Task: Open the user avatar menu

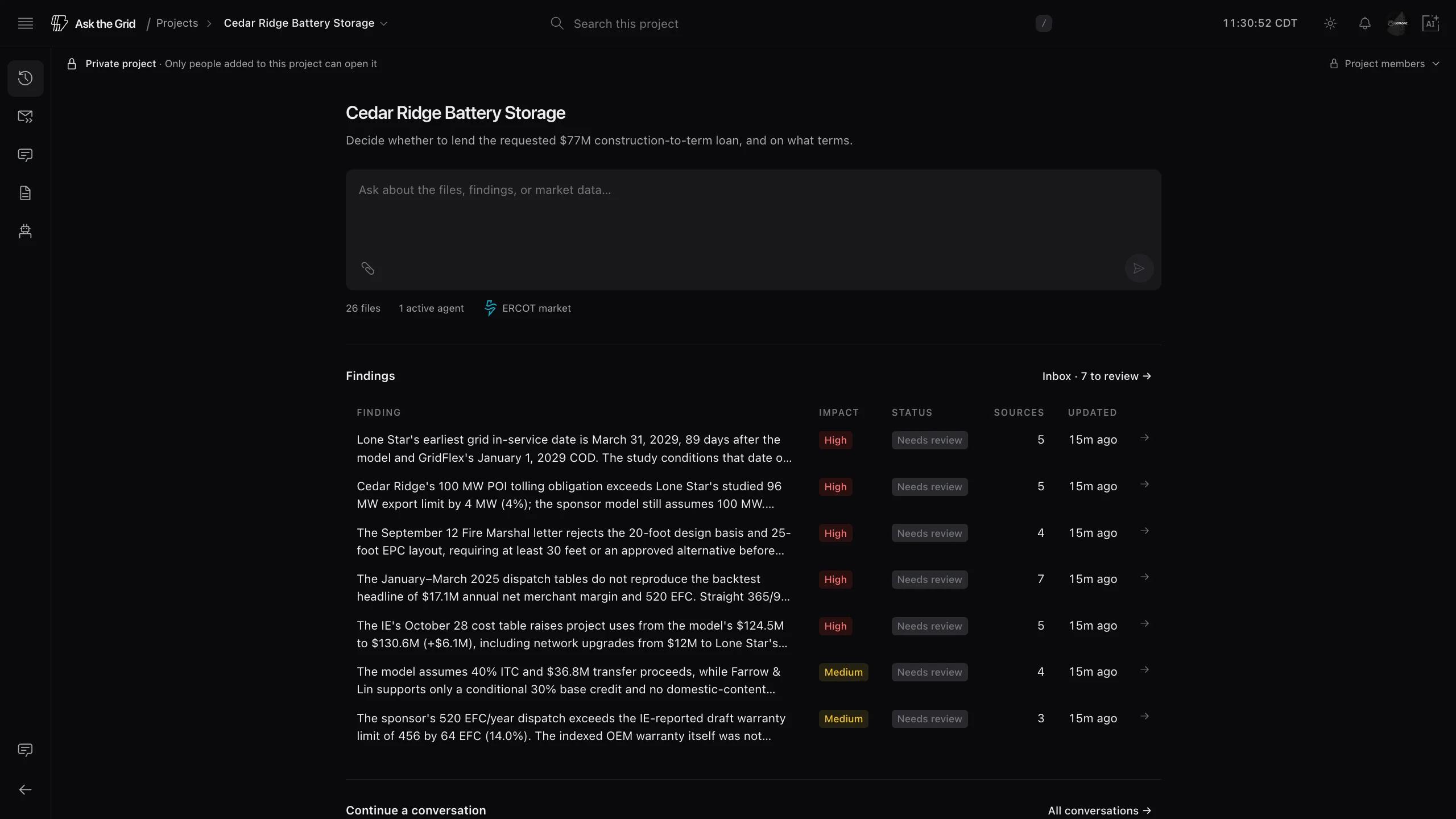Action: (x=1398, y=23)
